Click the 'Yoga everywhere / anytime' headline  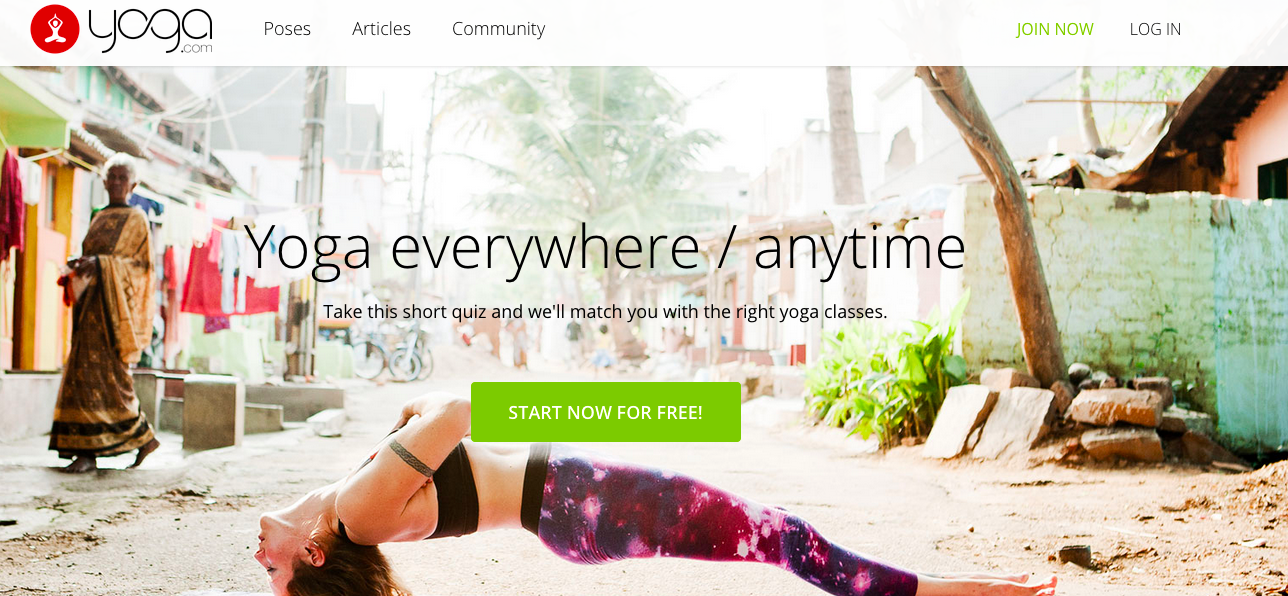pos(605,247)
